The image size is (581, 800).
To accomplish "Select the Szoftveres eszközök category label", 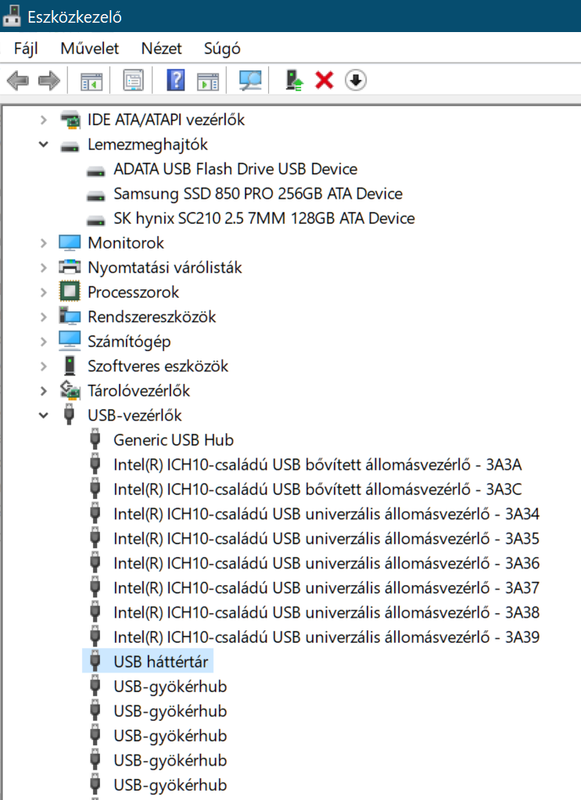I will [x=158, y=366].
